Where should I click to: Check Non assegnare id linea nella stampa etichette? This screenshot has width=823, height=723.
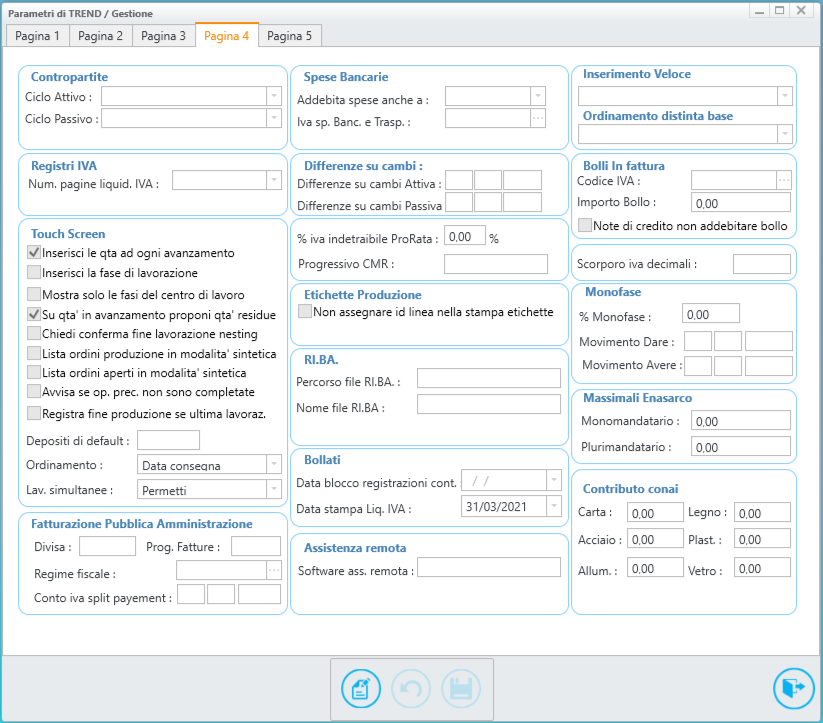coord(305,311)
